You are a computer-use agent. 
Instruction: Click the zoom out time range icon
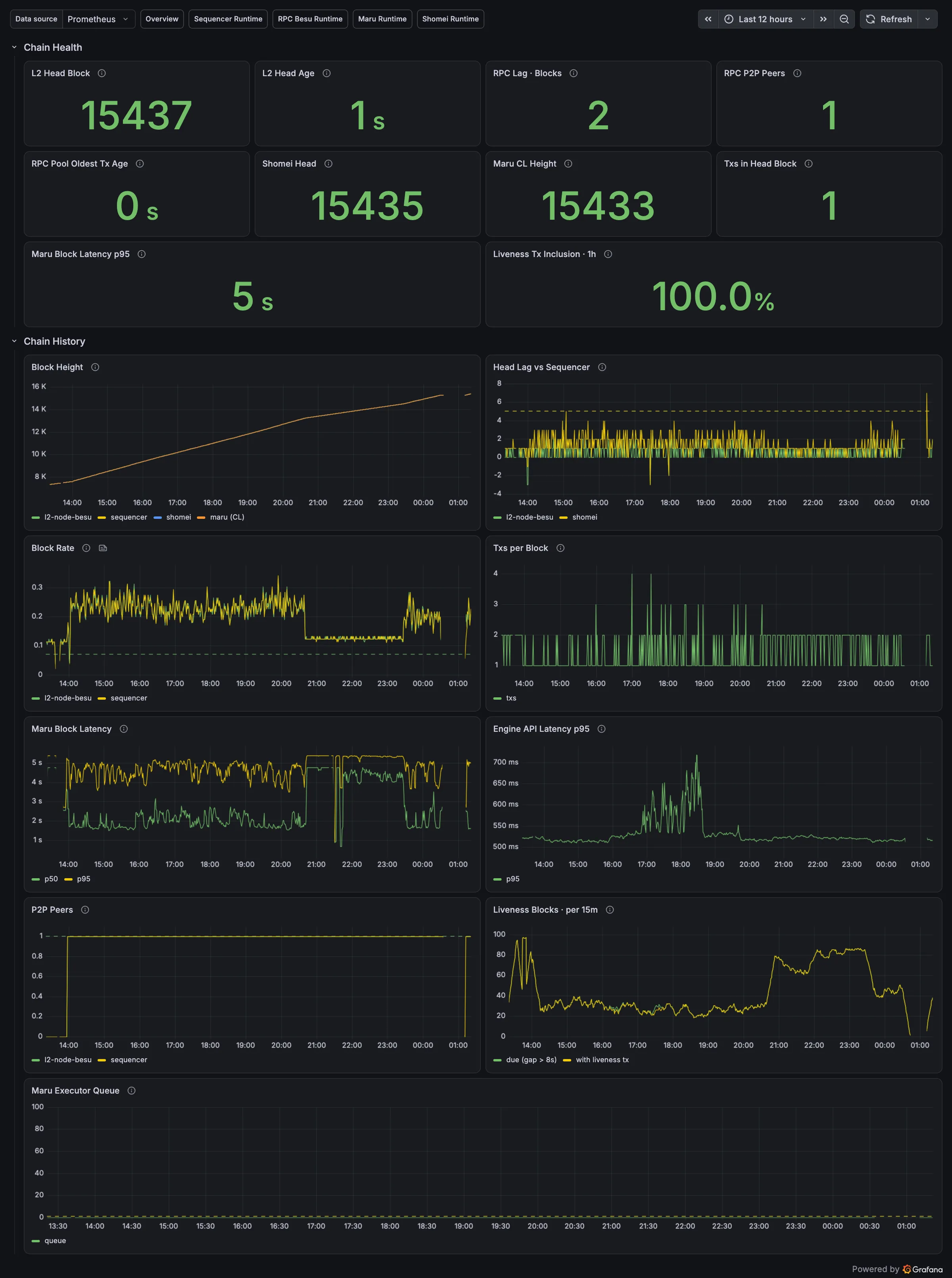tap(844, 19)
